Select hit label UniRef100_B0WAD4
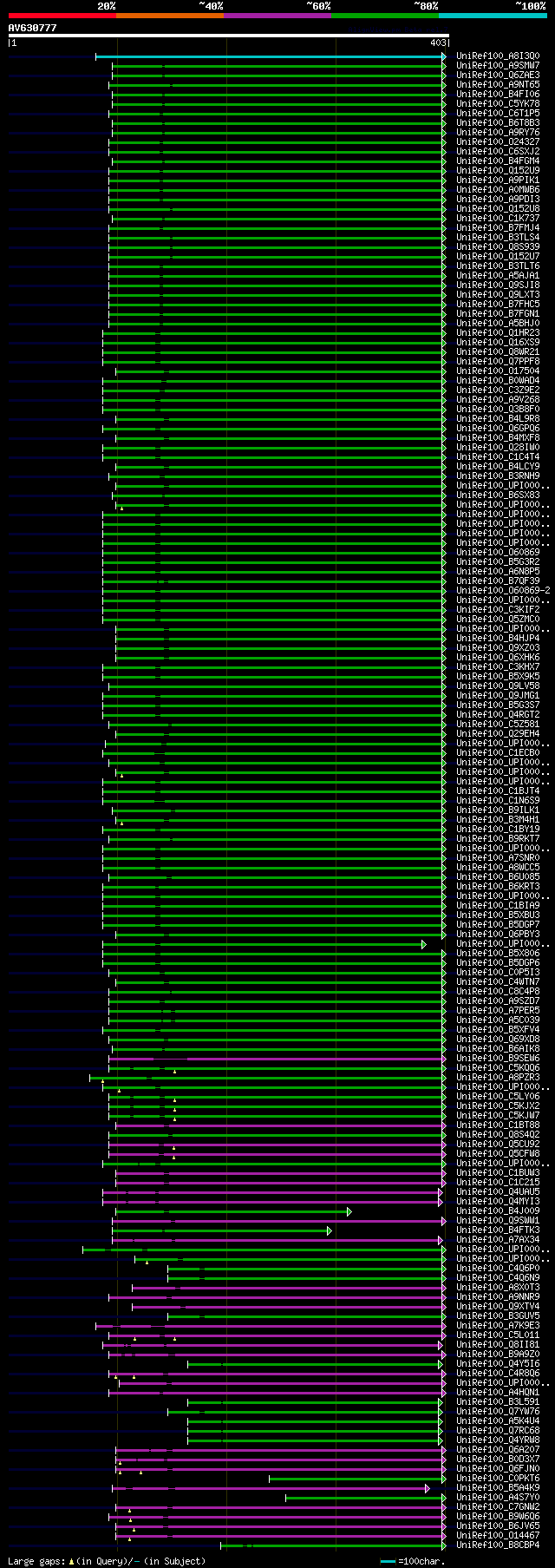 click(498, 381)
